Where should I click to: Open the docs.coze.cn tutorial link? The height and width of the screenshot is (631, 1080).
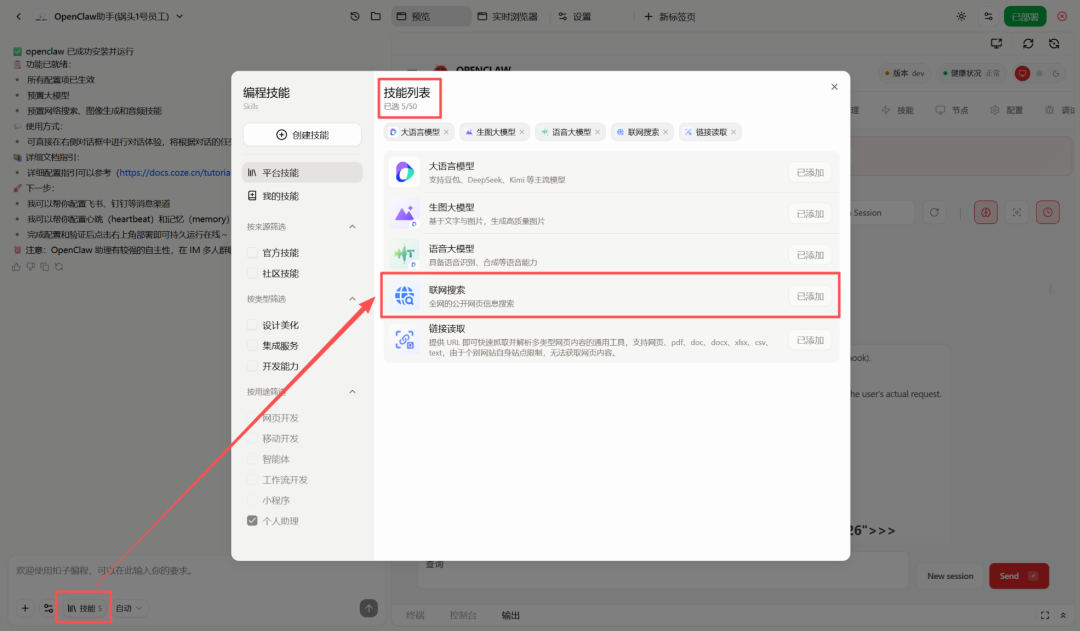click(x=174, y=173)
